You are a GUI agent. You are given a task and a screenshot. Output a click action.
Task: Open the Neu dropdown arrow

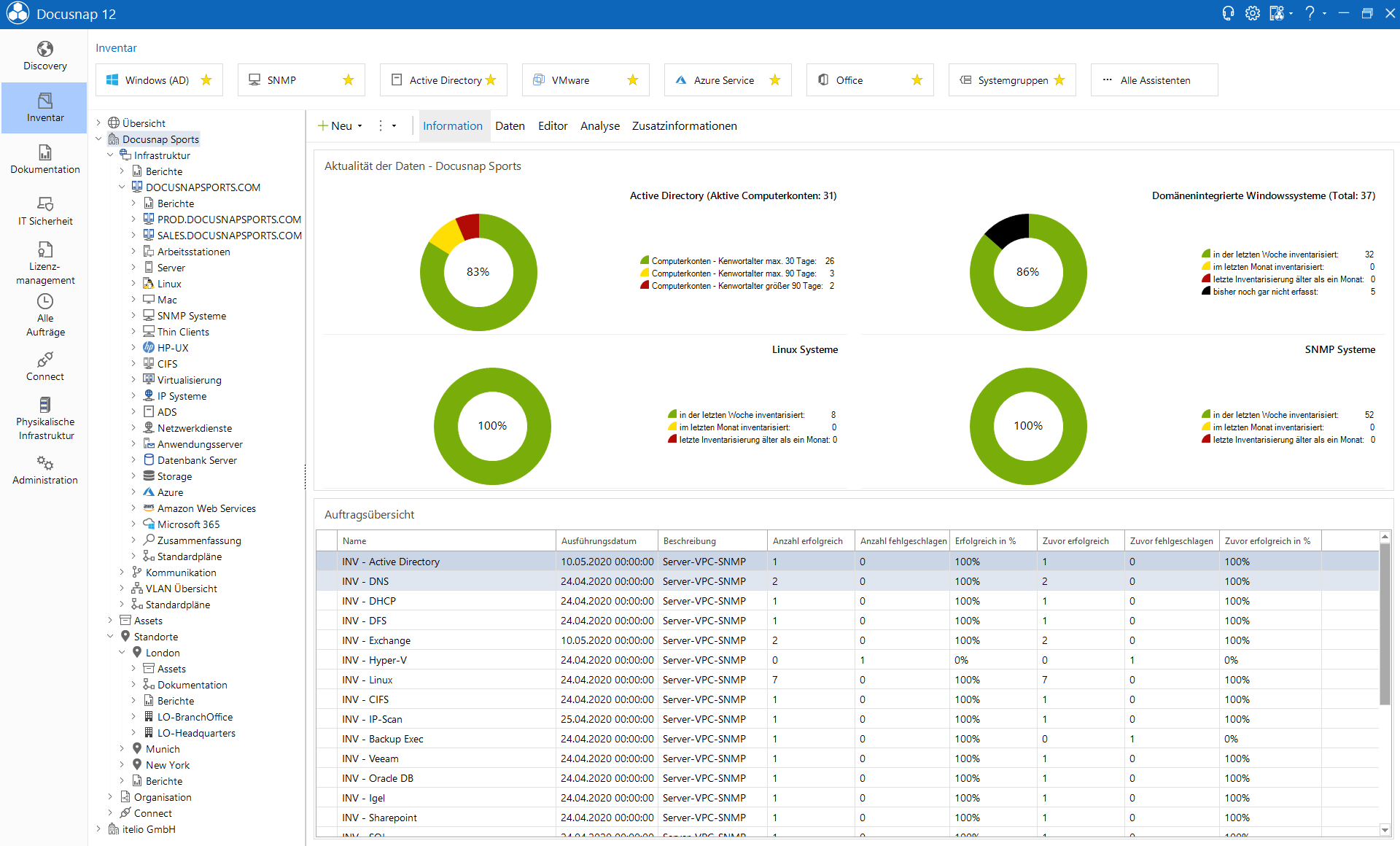coord(359,126)
